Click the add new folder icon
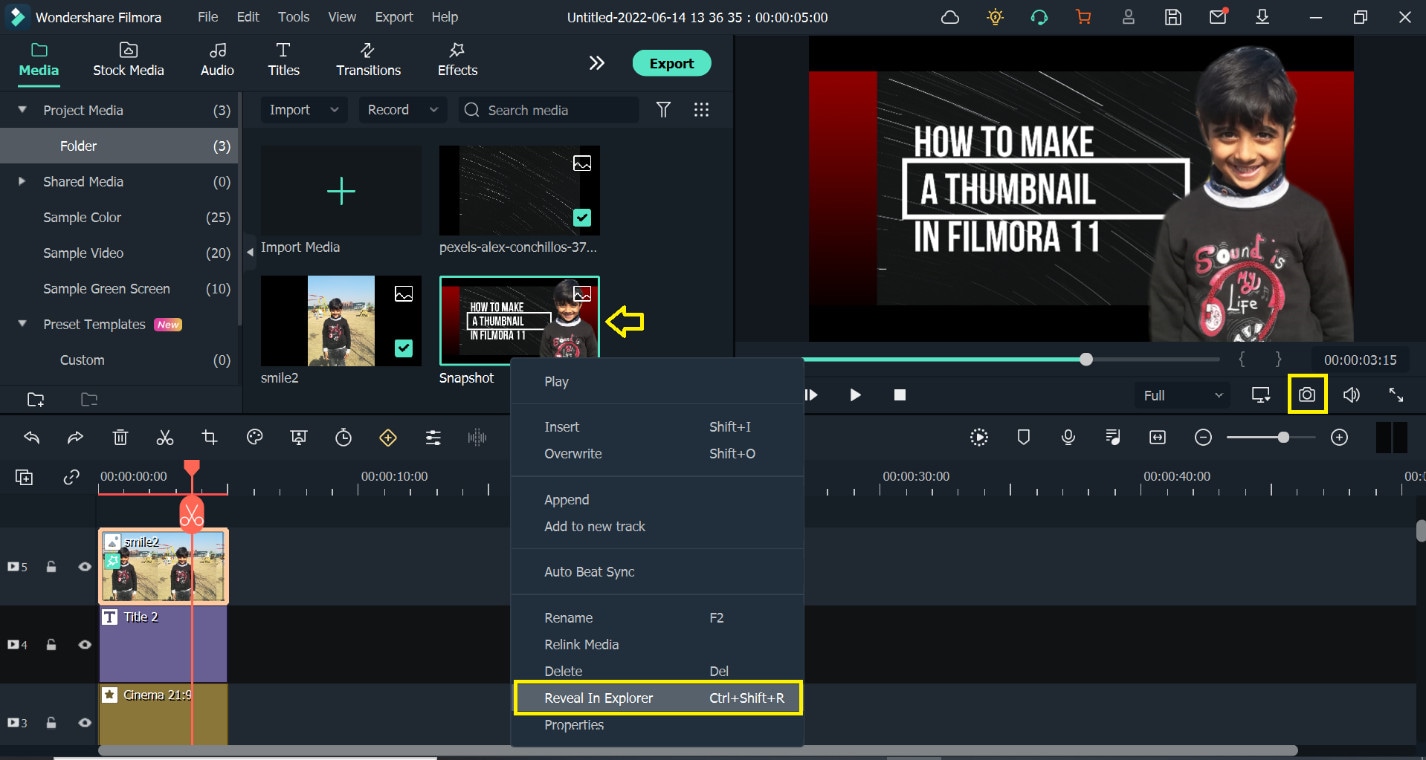The width and height of the screenshot is (1426, 760). pos(36,400)
